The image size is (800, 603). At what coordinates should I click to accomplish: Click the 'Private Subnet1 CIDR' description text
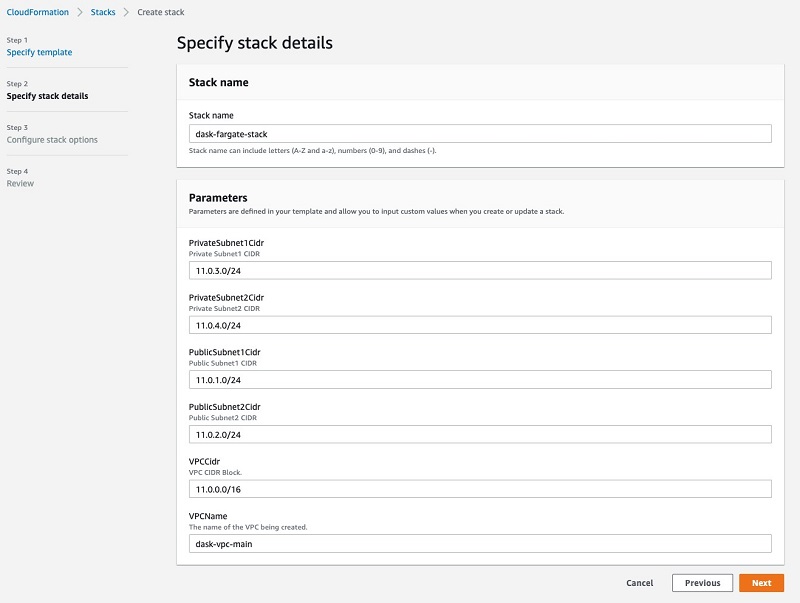pyautogui.click(x=224, y=254)
